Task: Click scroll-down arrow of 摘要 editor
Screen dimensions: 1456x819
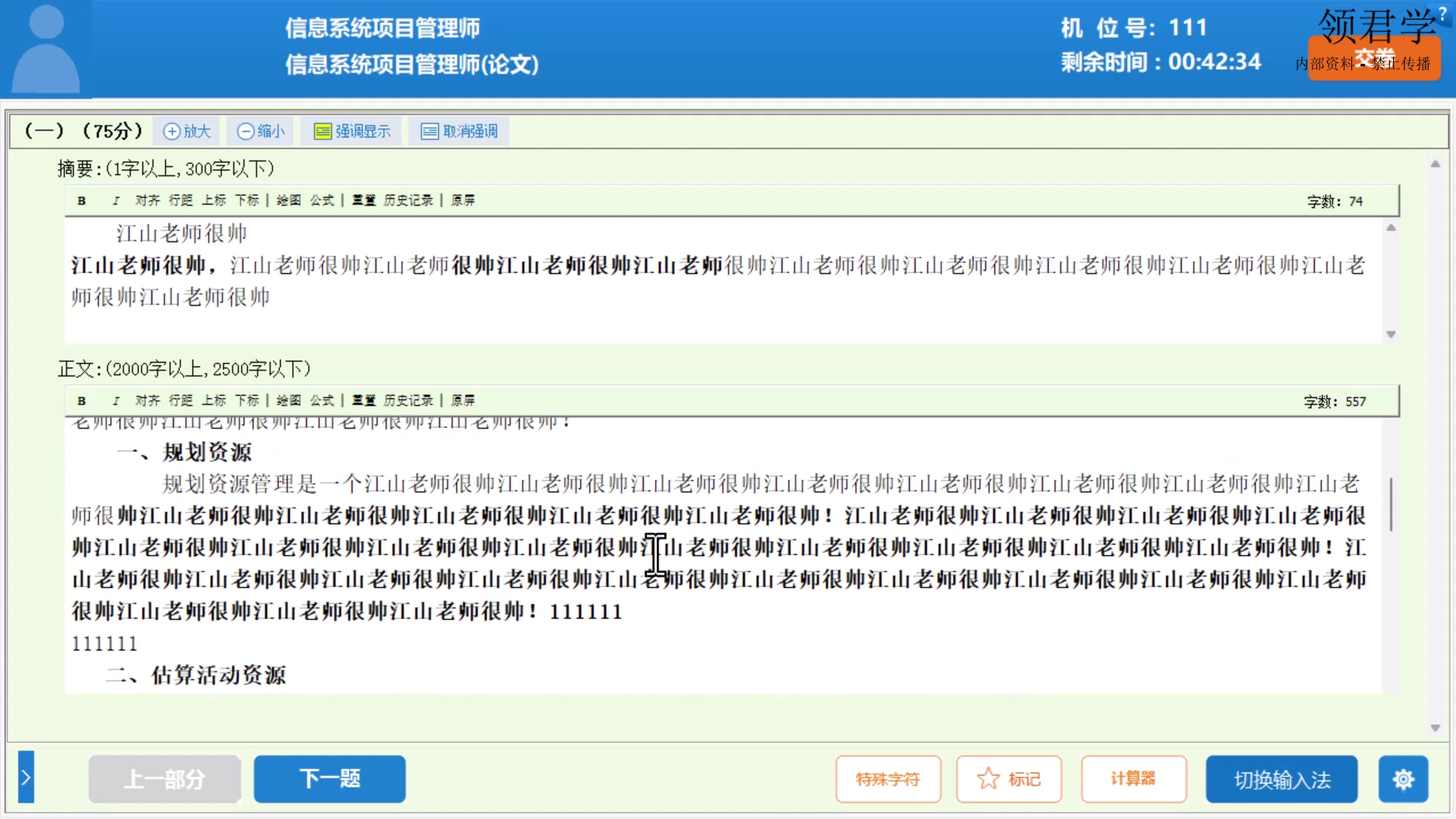Action: [1391, 334]
